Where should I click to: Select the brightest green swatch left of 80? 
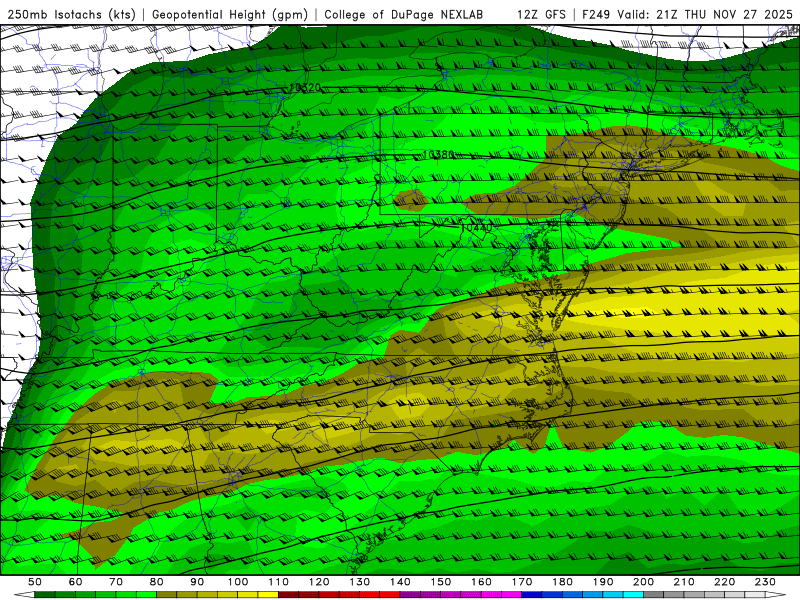click(x=146, y=595)
